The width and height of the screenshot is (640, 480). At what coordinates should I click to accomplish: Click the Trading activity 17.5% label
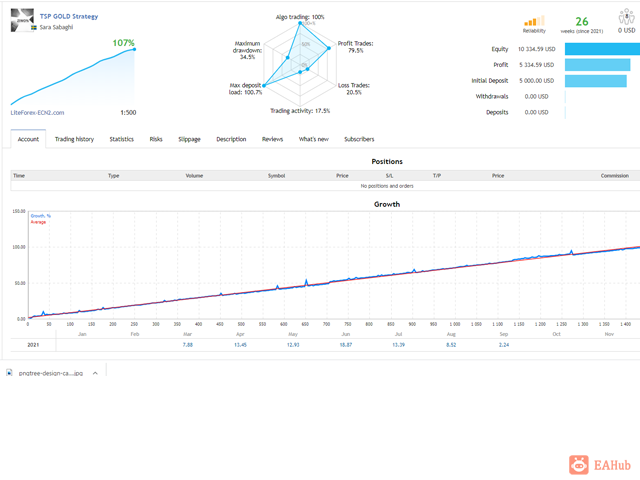coord(300,111)
